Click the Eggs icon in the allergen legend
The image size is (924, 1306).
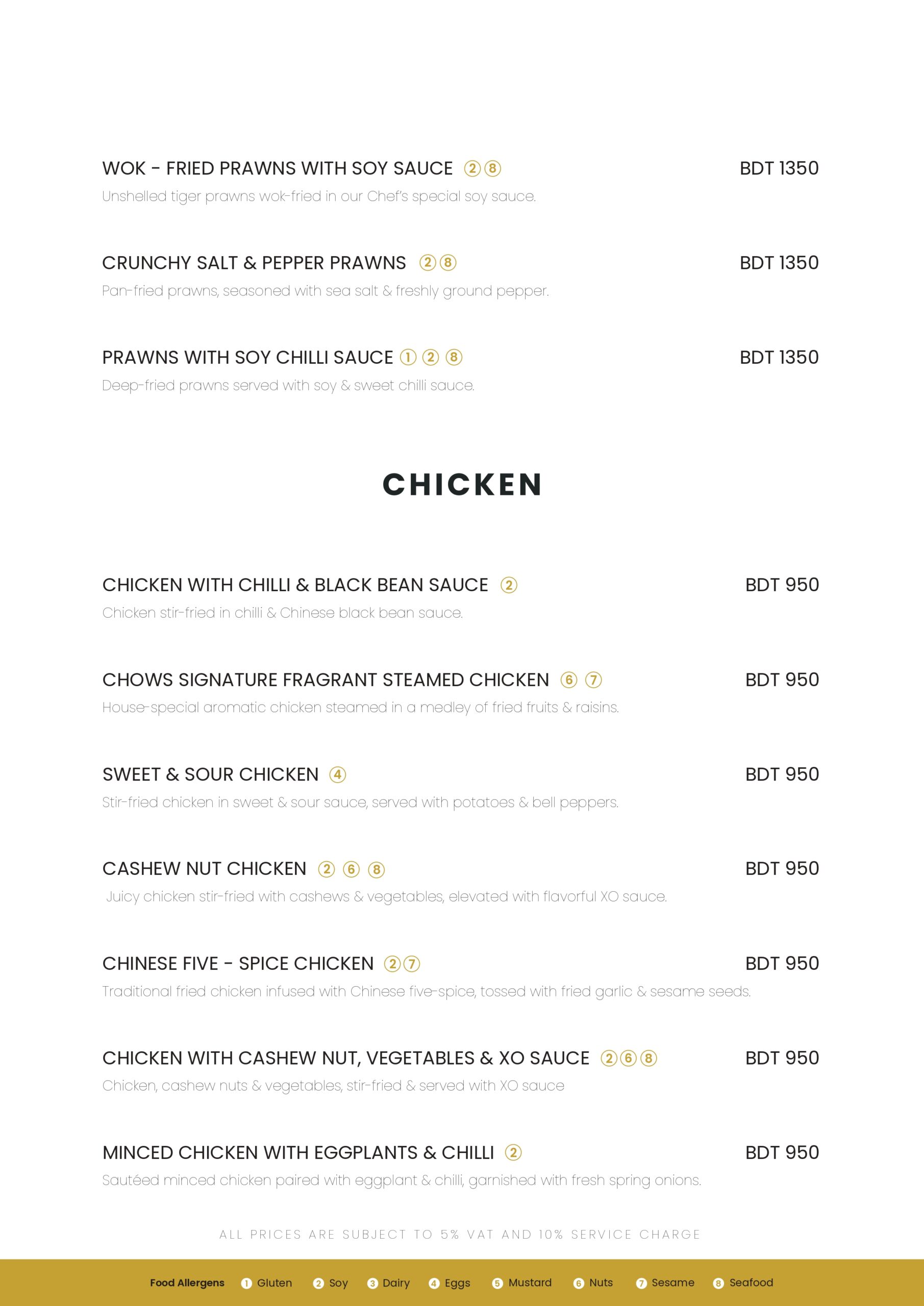click(434, 1283)
